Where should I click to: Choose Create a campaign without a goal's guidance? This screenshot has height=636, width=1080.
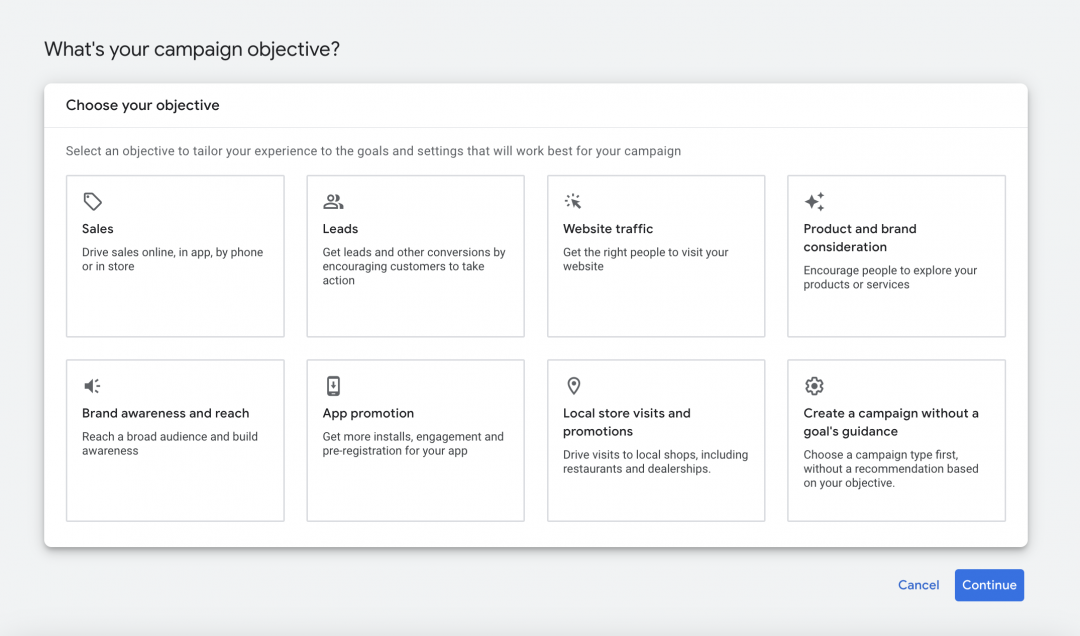891,422
